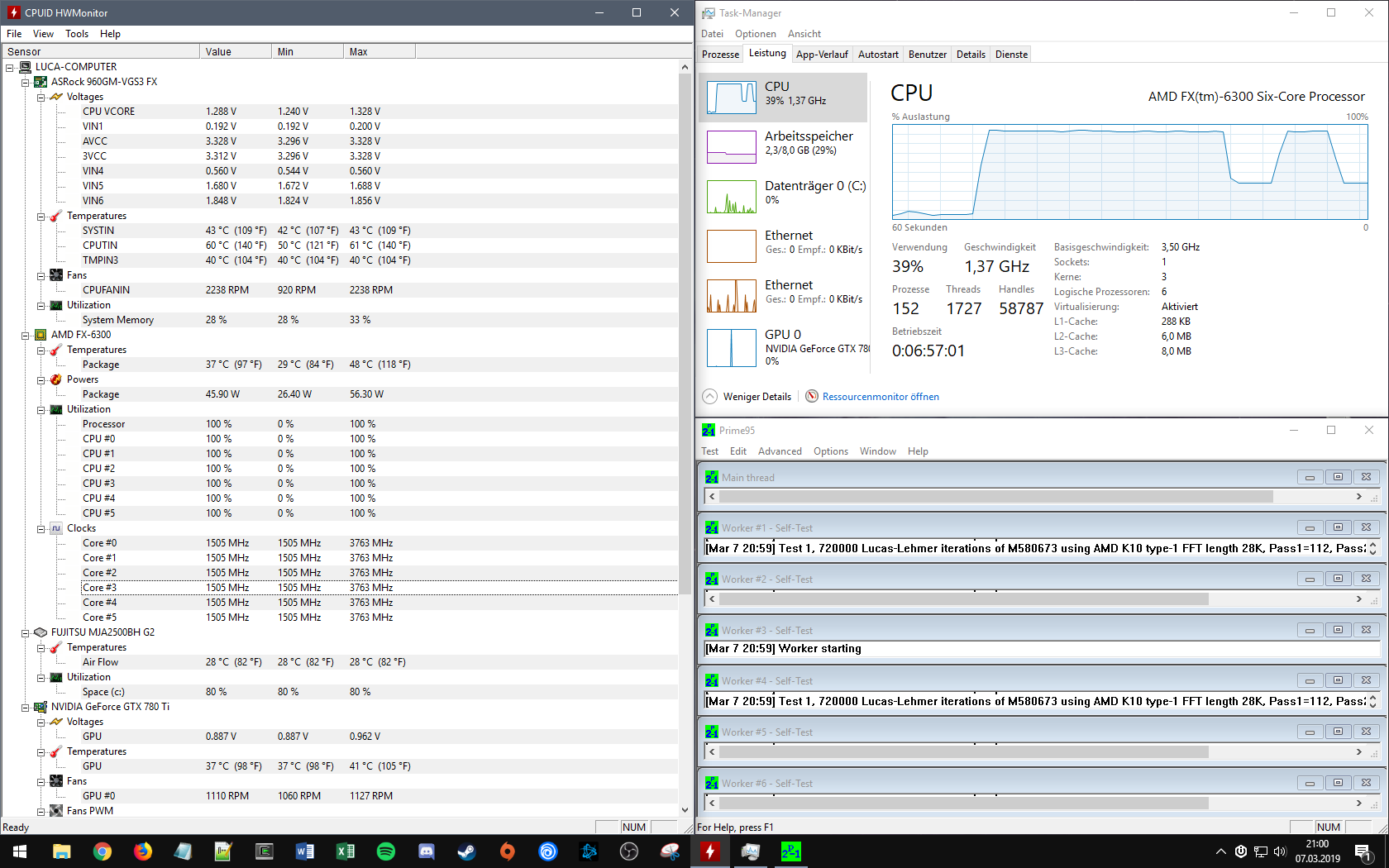Collapse the FUJITSU MJA2500BH G2 node

coord(26,632)
